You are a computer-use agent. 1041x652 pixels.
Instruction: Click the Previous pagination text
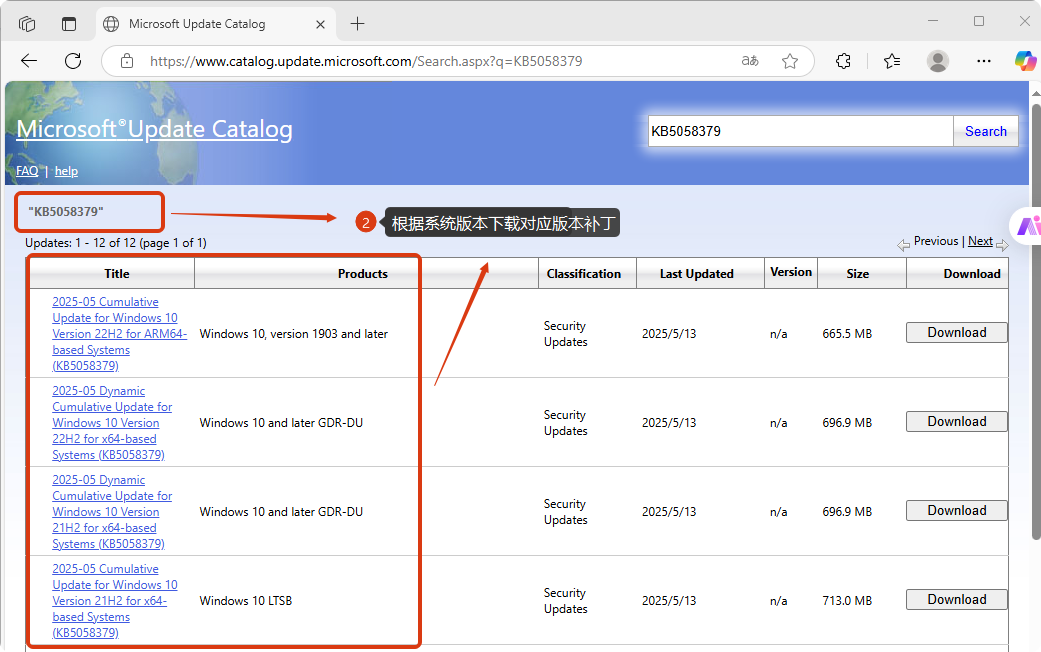(935, 241)
